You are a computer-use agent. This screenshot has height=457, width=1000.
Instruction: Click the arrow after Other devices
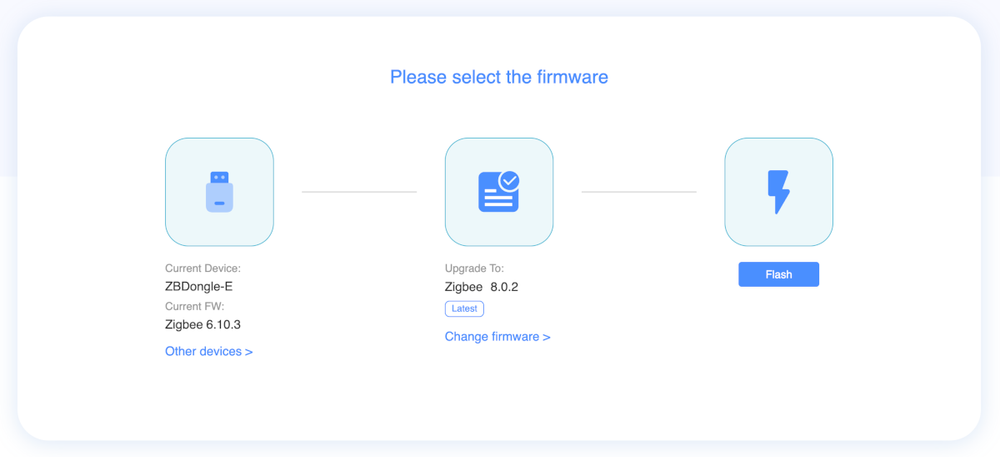[x=249, y=352]
